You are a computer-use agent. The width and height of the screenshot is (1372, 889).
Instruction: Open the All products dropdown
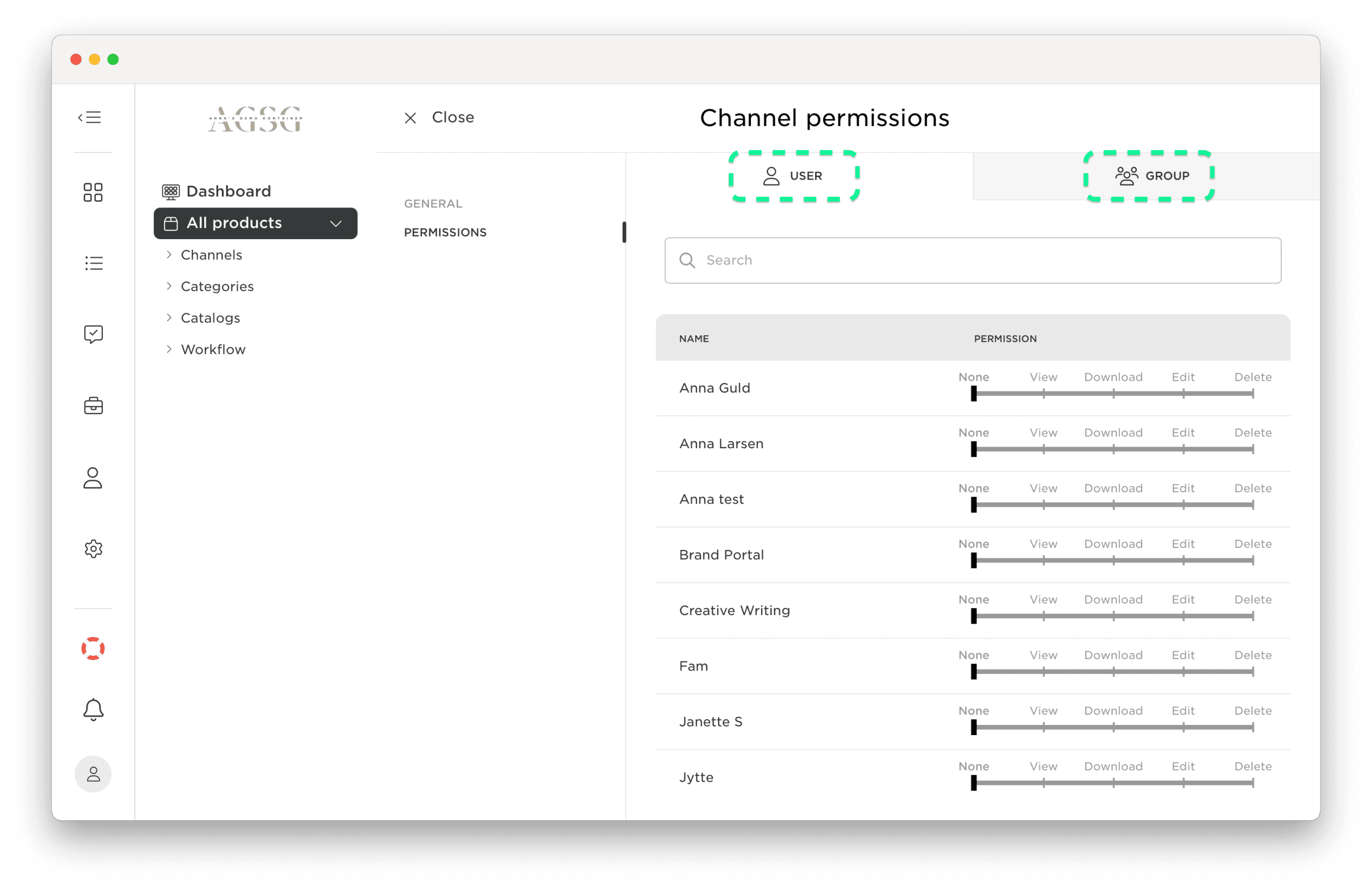coord(256,223)
